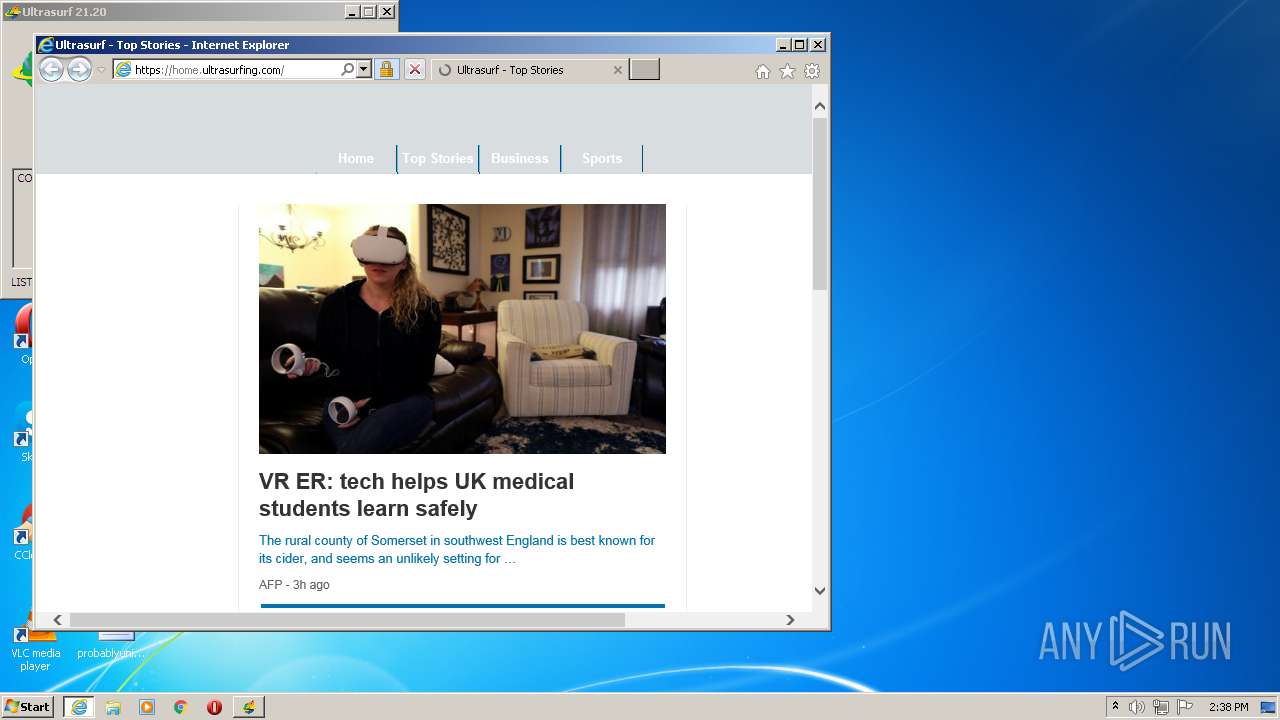Select the VLC media player desktop icon

click(x=35, y=645)
